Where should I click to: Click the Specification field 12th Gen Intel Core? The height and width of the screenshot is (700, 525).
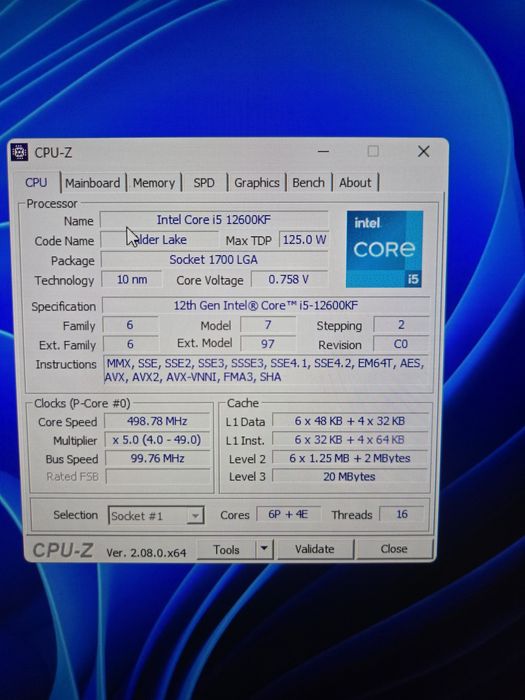pos(266,305)
